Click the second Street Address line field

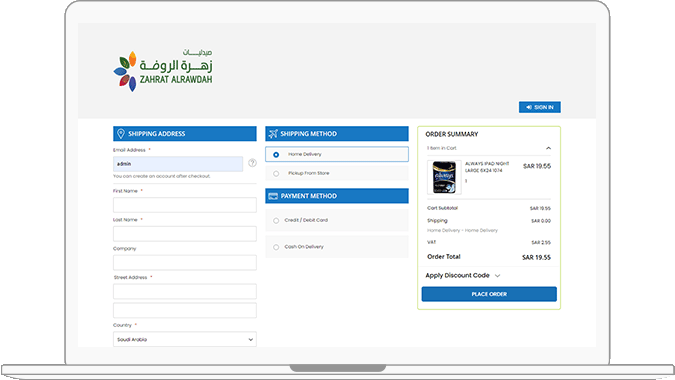(x=185, y=310)
